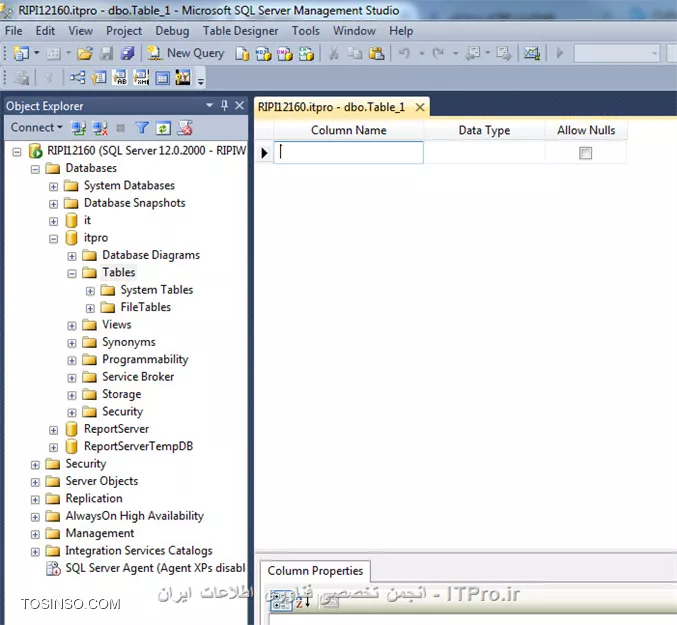This screenshot has height=625, width=677.
Task: Click the Analysis Services XMLA Query icon
Action: pos(306,54)
